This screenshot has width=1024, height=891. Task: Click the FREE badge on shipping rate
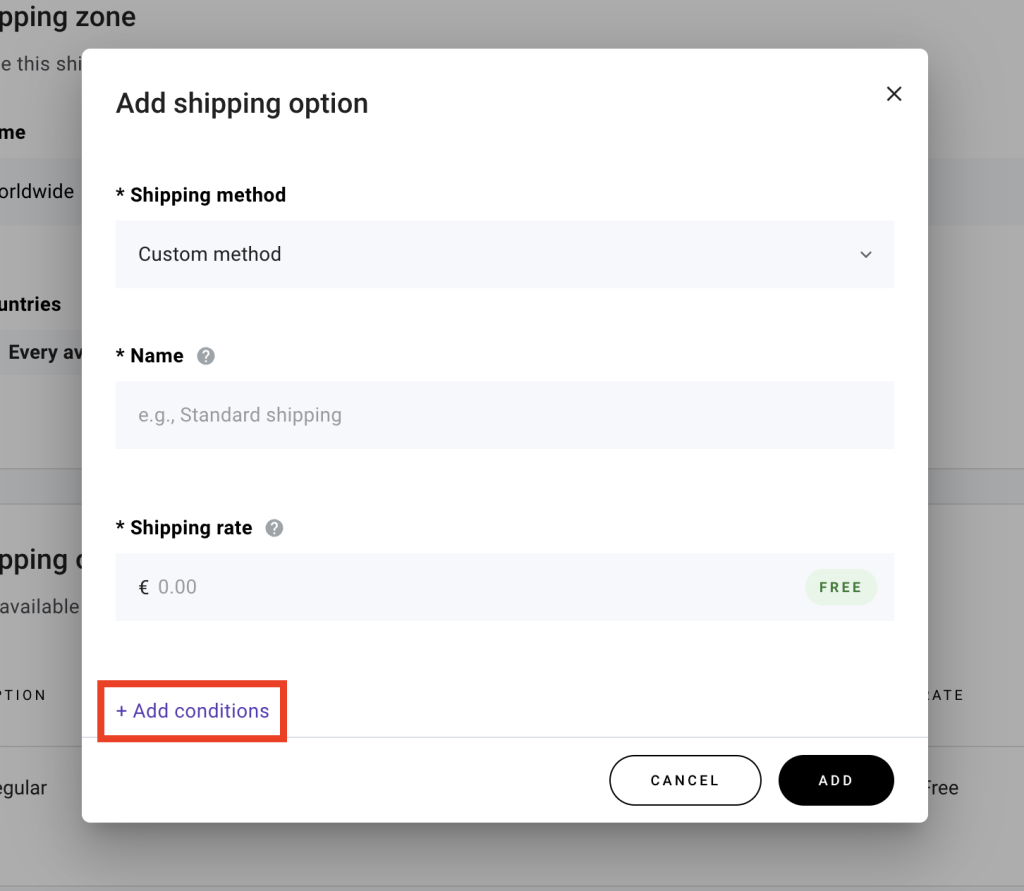tap(840, 587)
